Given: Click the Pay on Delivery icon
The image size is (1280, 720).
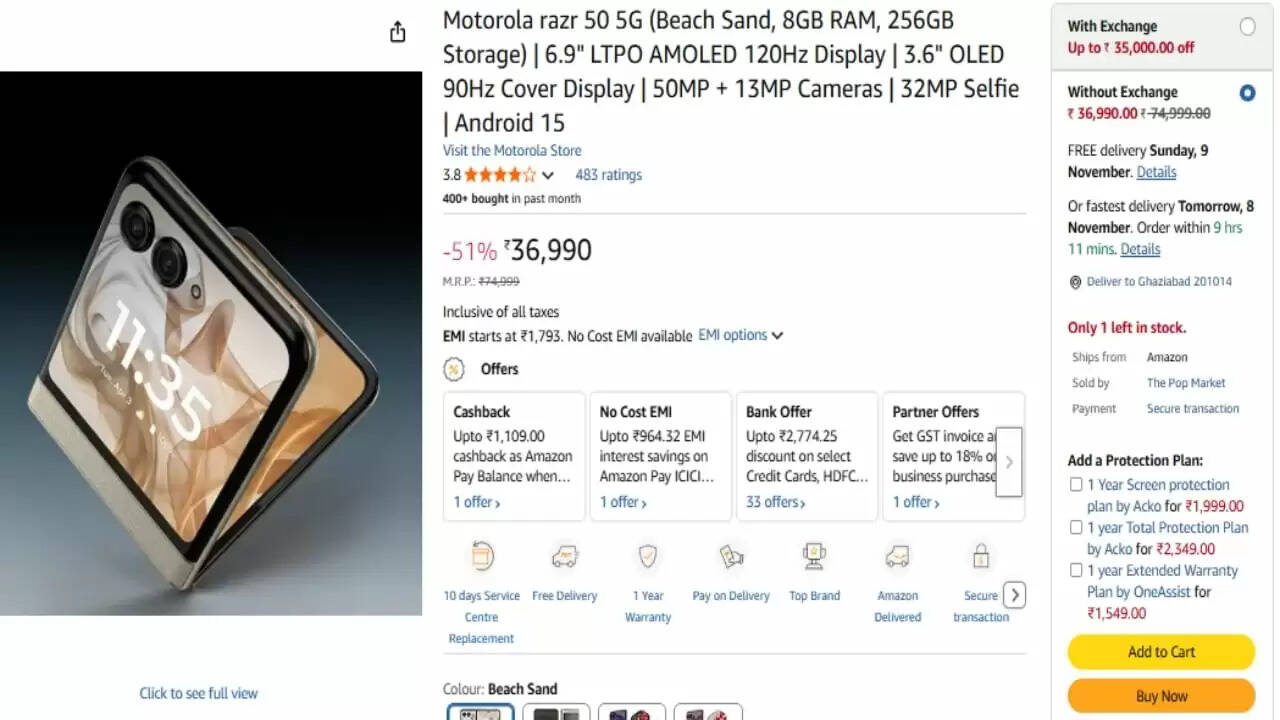Looking at the screenshot, I should pos(730,557).
